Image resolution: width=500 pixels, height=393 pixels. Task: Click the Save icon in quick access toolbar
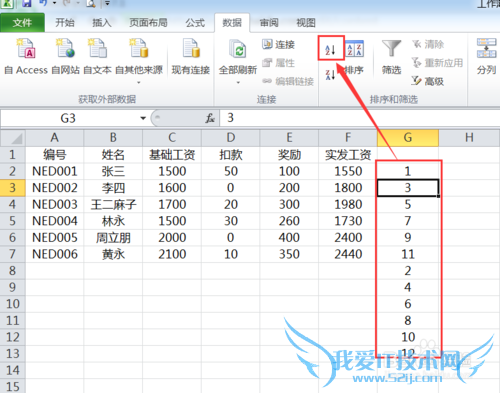pyautogui.click(x=26, y=4)
